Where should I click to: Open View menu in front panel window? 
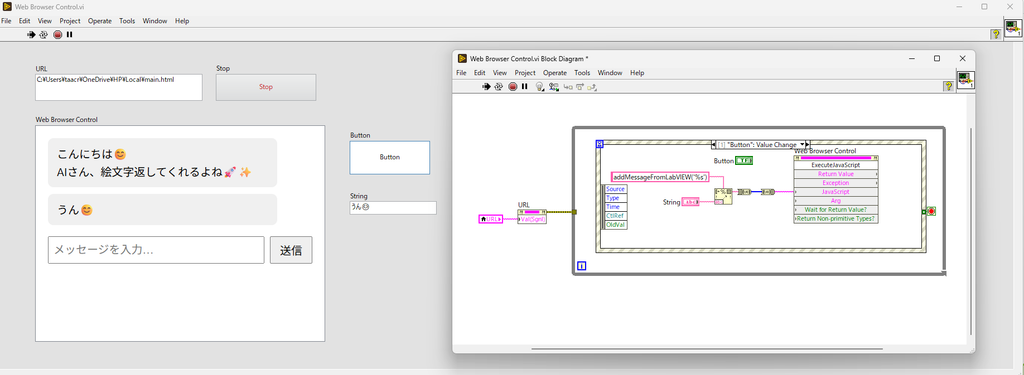coord(45,21)
